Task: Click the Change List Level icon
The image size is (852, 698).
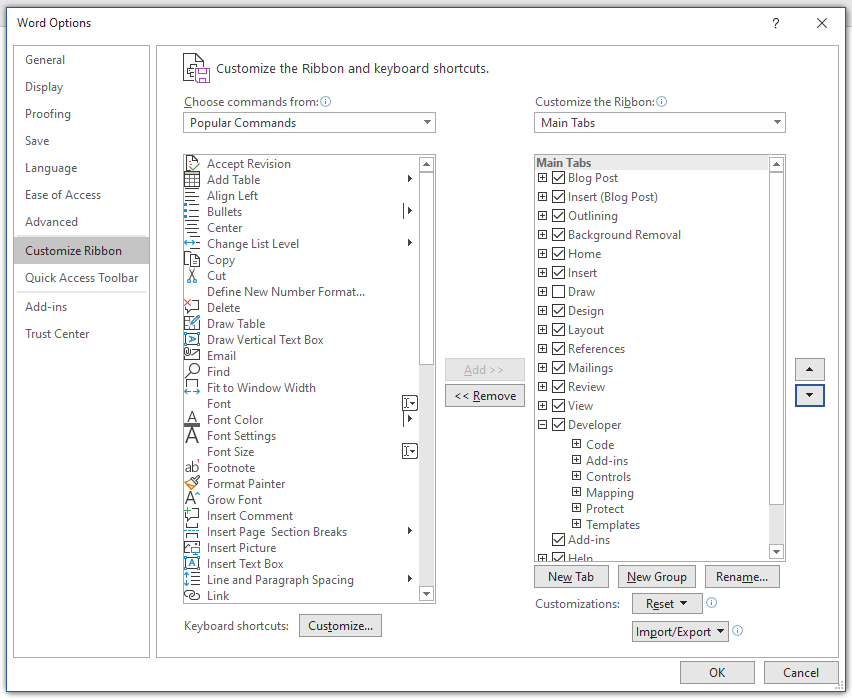Action: coord(192,243)
